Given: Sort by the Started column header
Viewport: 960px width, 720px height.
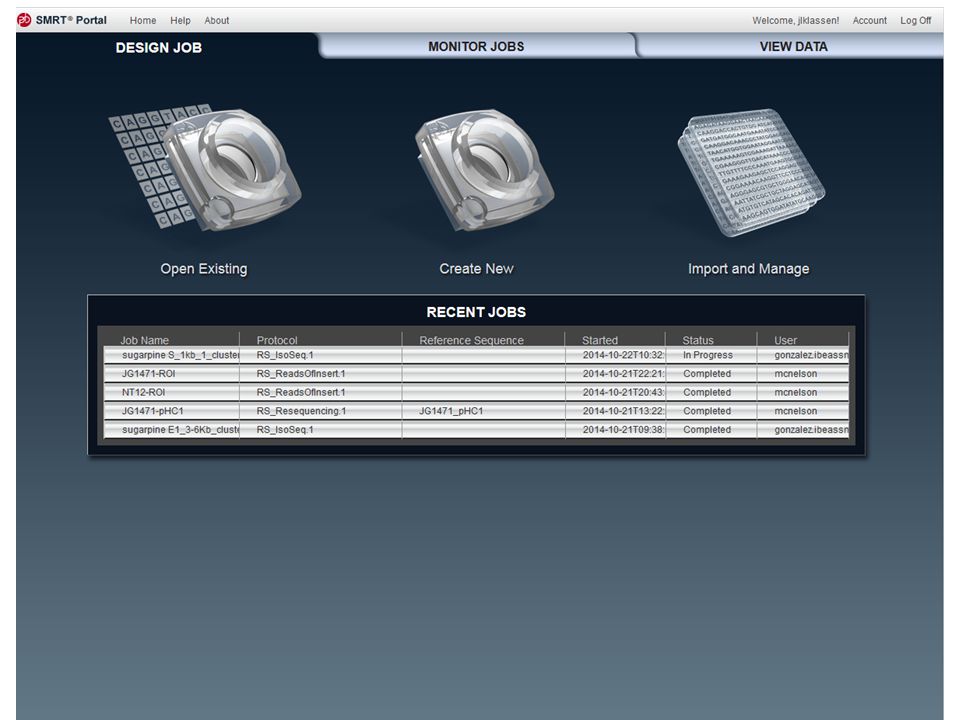Looking at the screenshot, I should [x=600, y=340].
